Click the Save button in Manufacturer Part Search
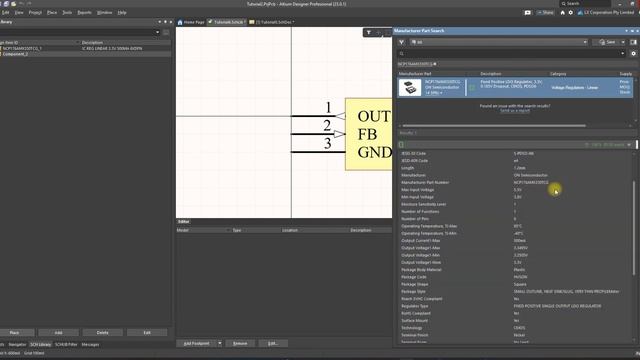This screenshot has height=360, width=640. tap(606, 42)
